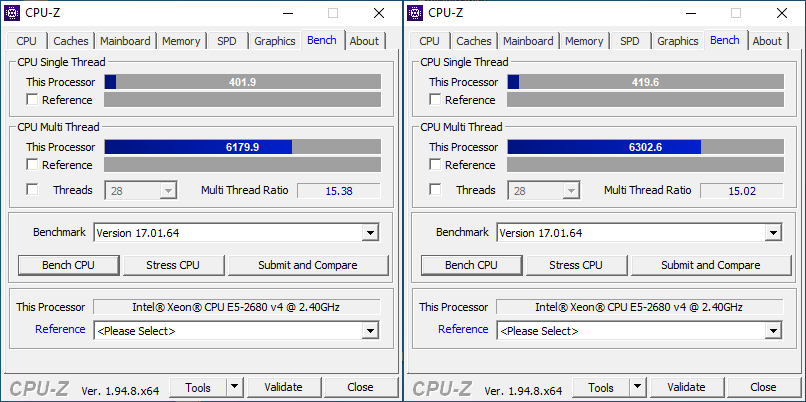Switch to Mainboard tab in left window

click(125, 41)
